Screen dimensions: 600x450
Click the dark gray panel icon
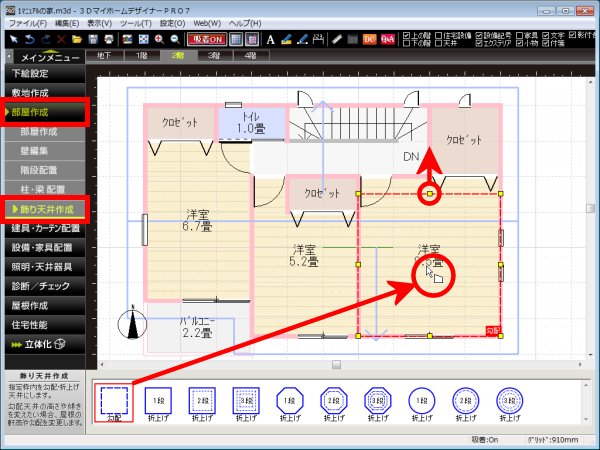(352, 39)
